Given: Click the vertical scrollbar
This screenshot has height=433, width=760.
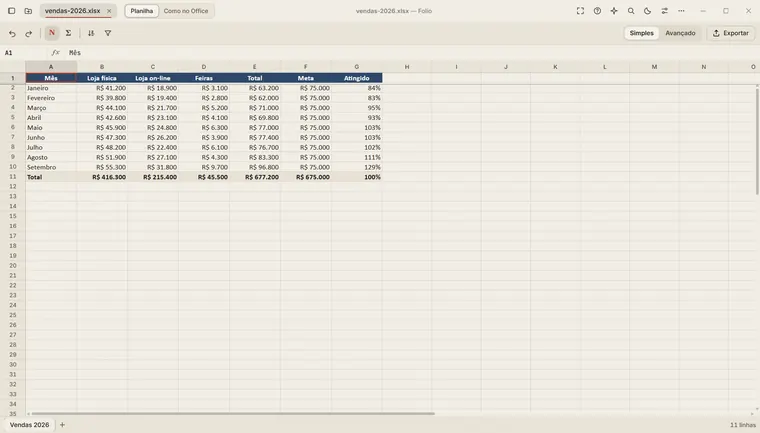Looking at the screenshot, I should 757,141.
